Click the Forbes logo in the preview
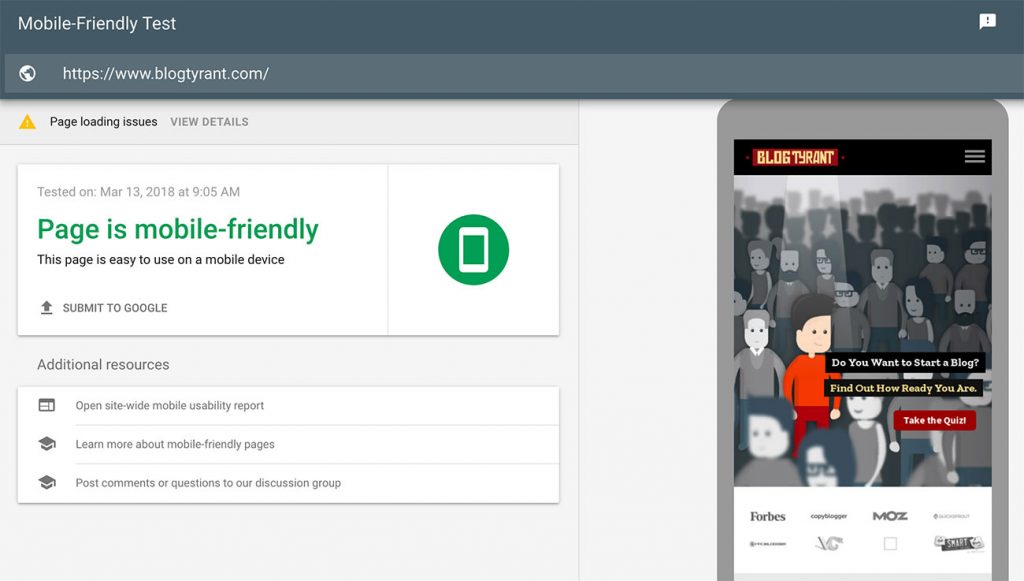Image resolution: width=1024 pixels, height=581 pixels. [x=768, y=516]
